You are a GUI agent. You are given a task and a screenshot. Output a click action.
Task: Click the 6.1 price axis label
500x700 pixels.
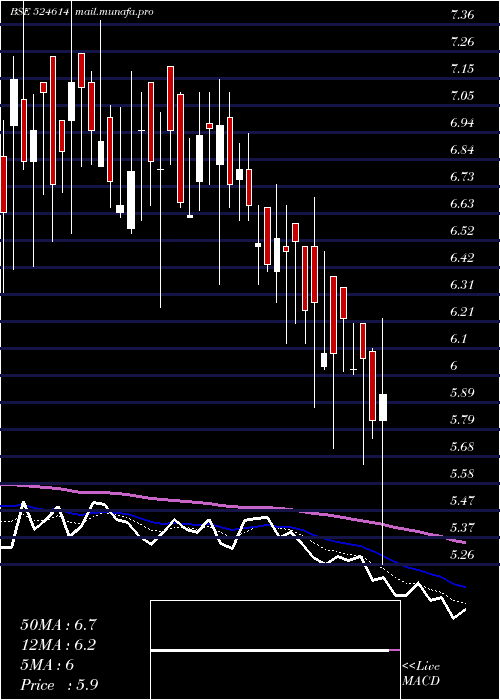click(458, 338)
